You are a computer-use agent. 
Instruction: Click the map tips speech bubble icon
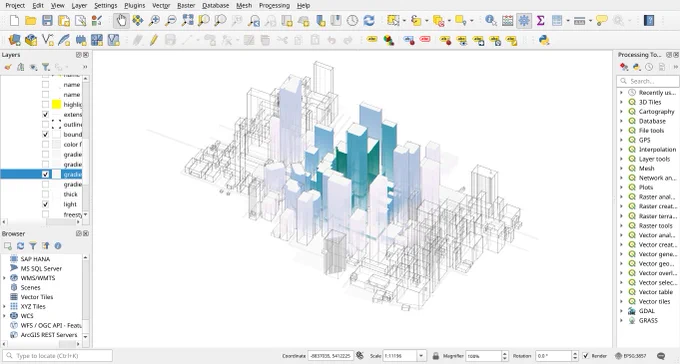click(602, 20)
